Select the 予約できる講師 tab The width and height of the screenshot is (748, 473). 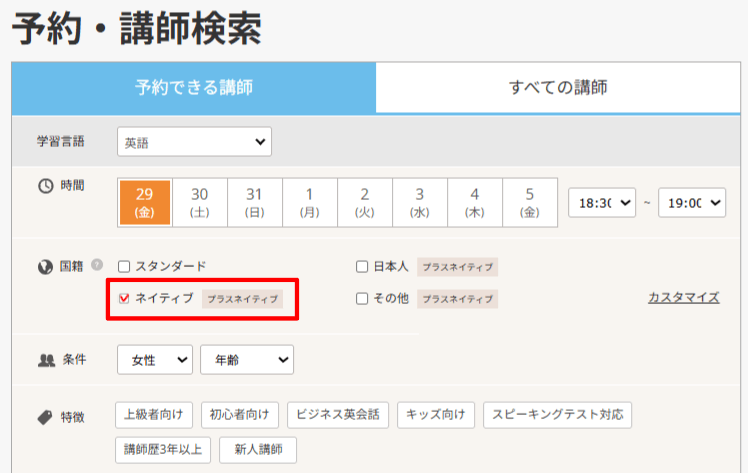[194, 87]
